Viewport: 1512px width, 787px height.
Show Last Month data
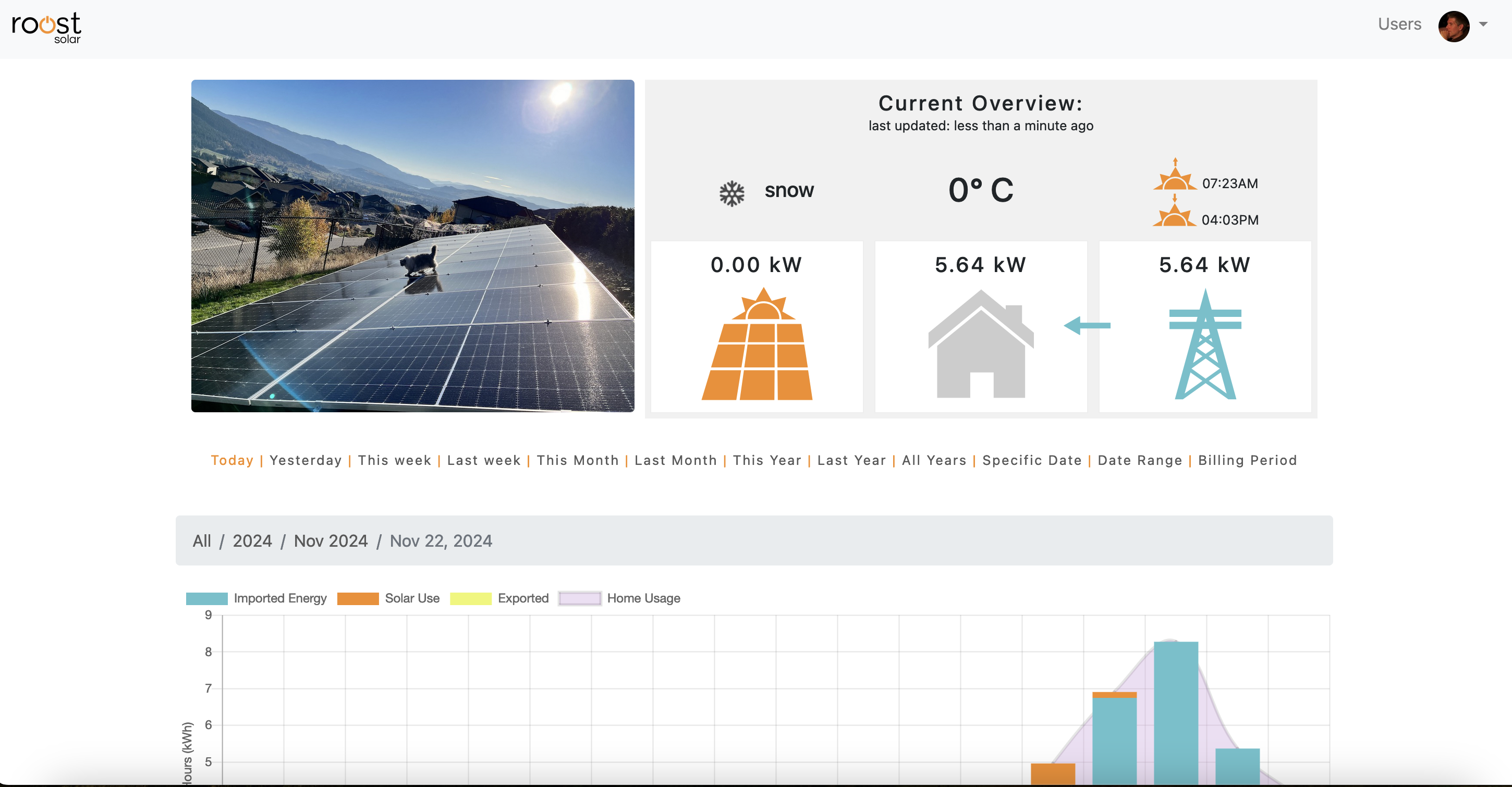(x=676, y=460)
